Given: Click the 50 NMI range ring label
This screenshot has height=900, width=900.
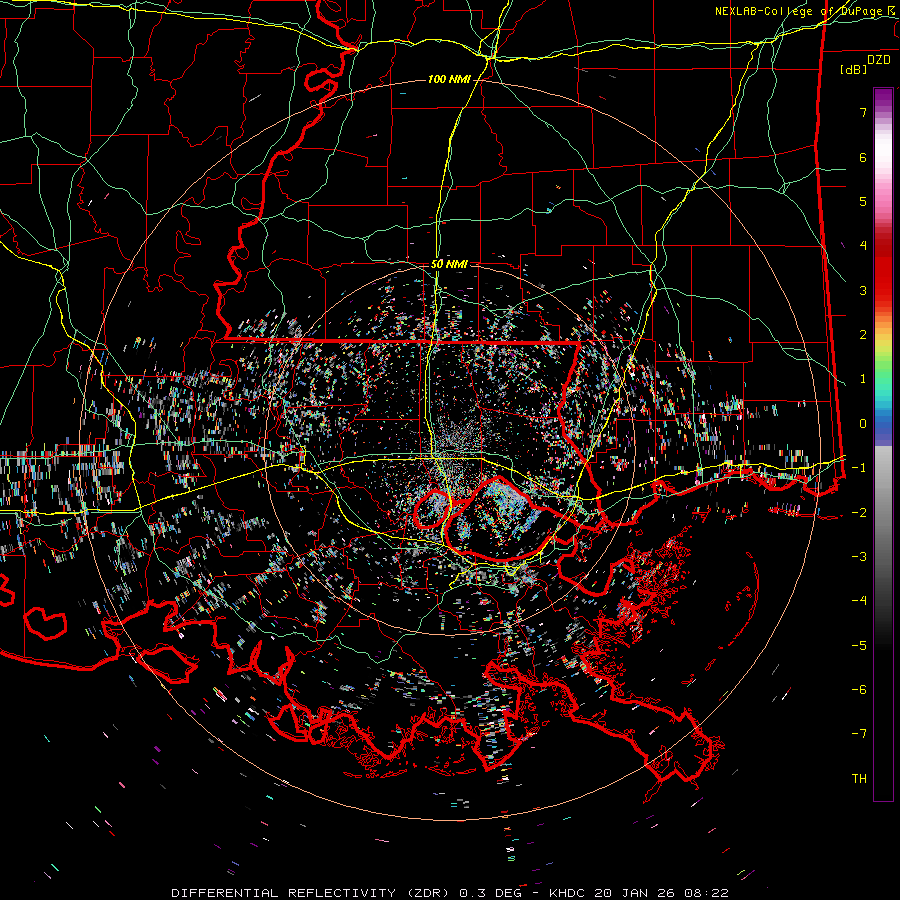Looking at the screenshot, I should pyautogui.click(x=449, y=264).
